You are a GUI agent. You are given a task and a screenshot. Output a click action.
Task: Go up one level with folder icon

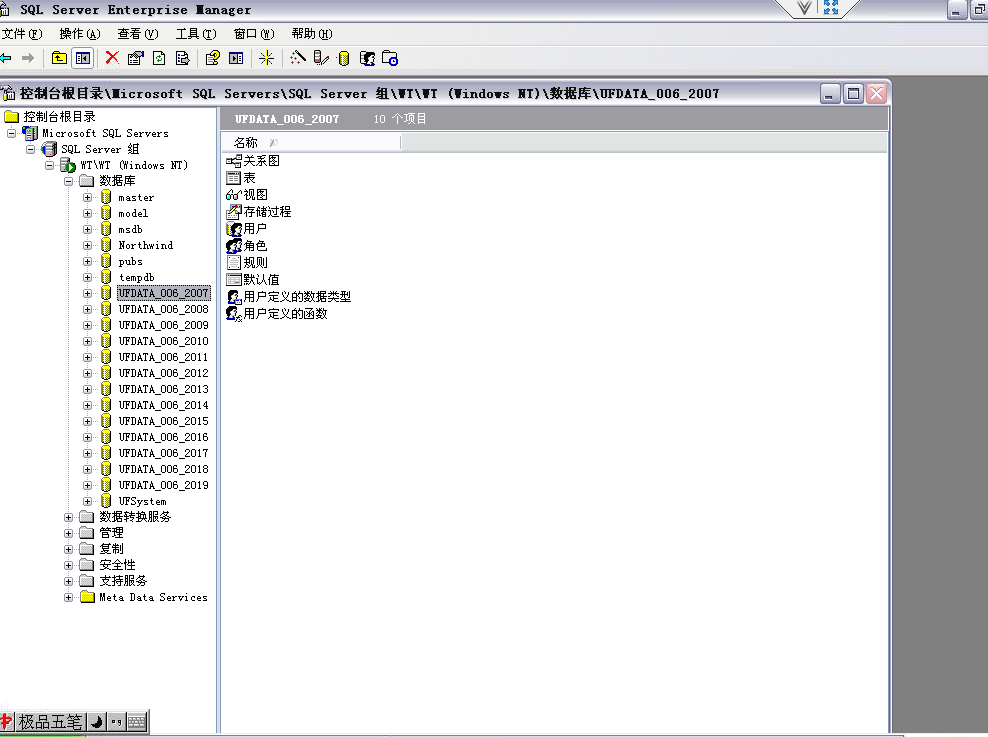click(59, 59)
